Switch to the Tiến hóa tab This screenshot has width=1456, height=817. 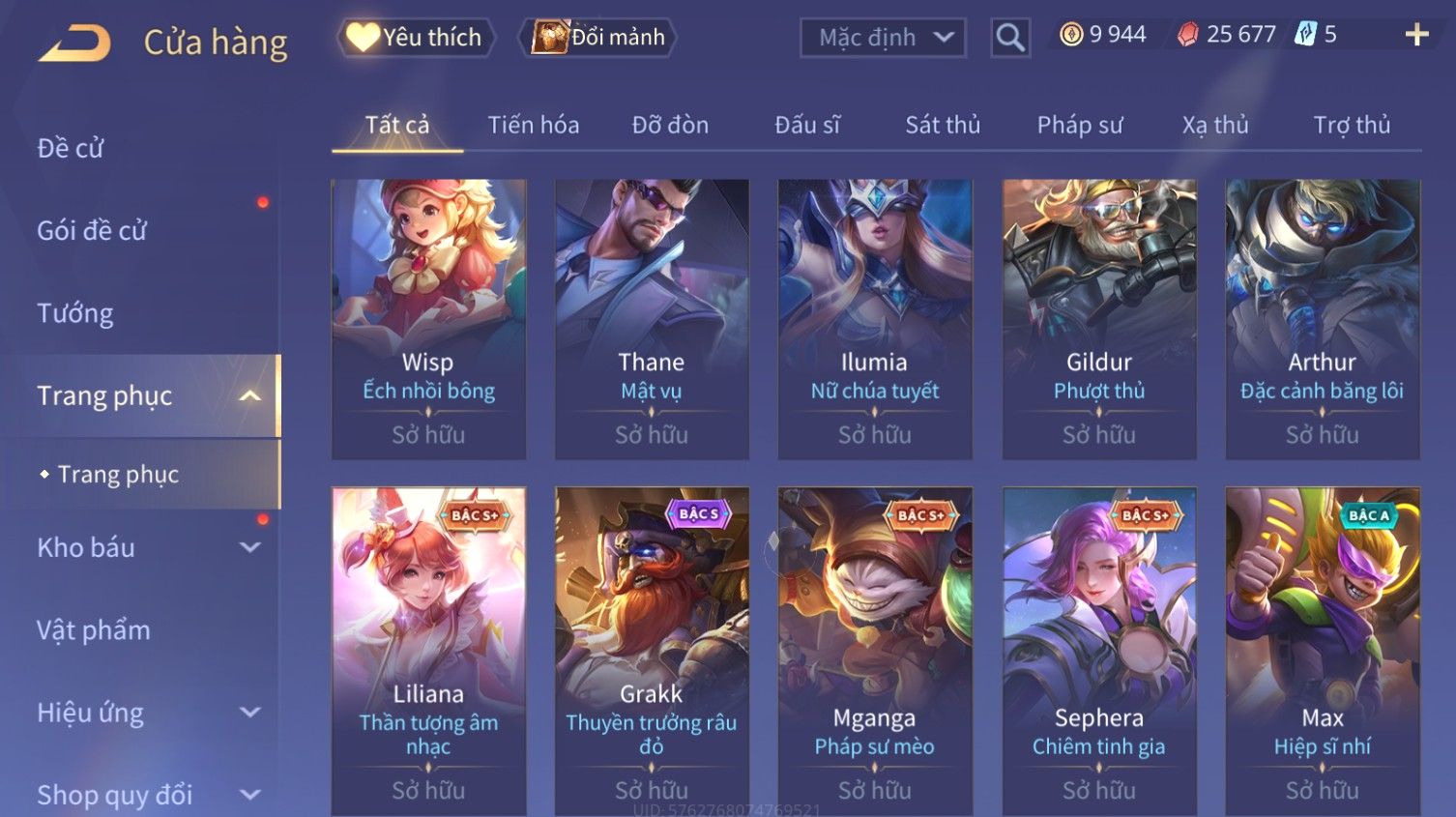[534, 125]
